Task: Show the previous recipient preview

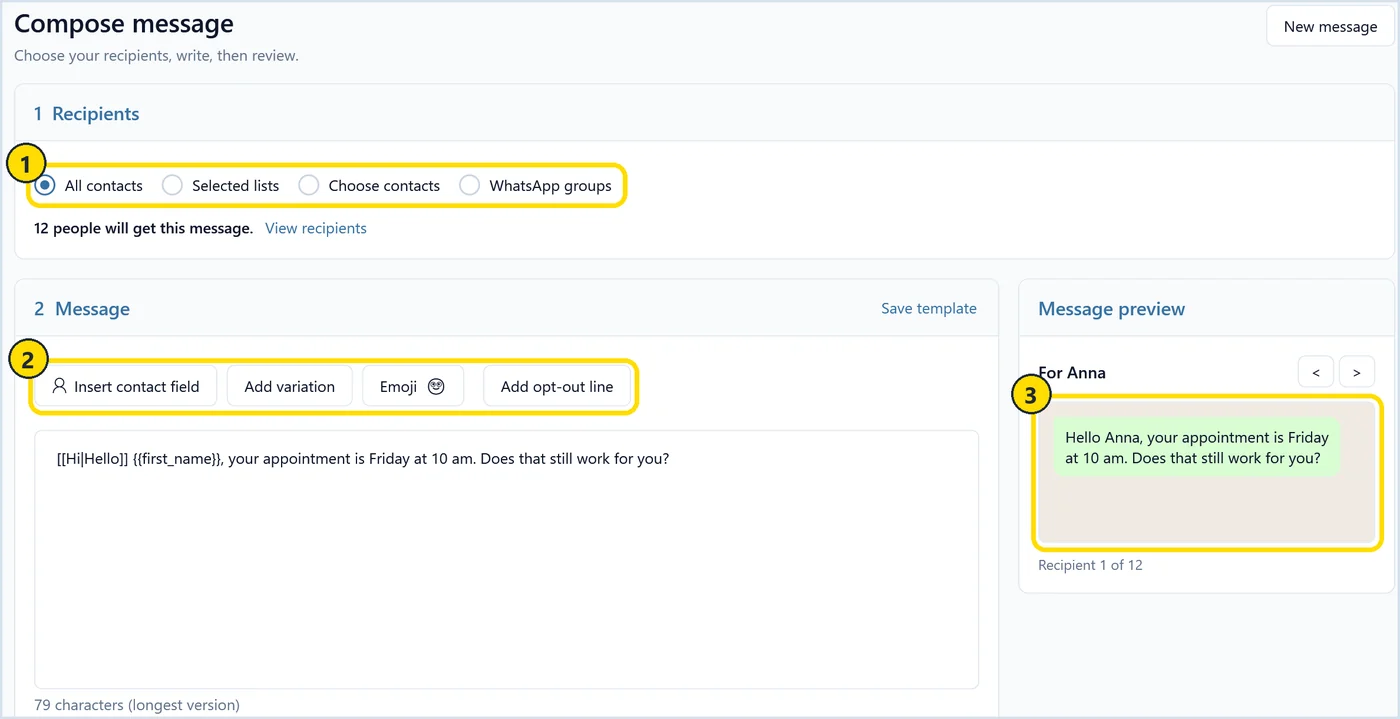Action: [x=1316, y=372]
